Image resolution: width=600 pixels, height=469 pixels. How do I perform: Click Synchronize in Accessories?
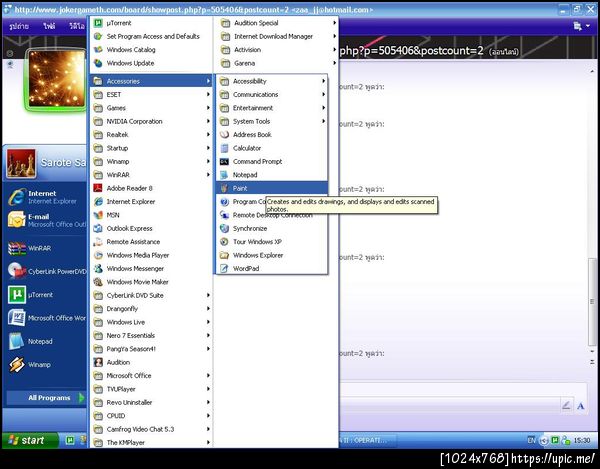pos(272,228)
